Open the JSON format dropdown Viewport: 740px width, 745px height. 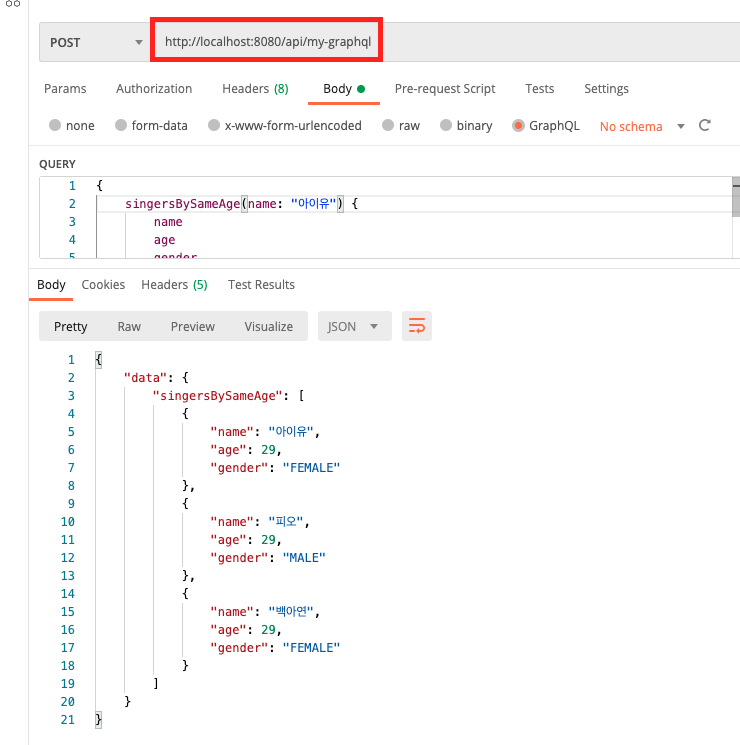coord(355,326)
